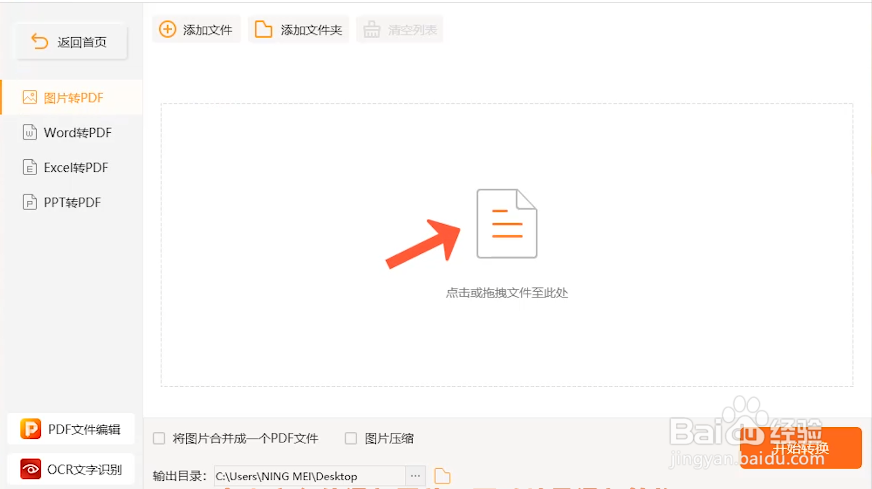Viewport: 872px width, 489px height.
Task: Click the return arrow icon on 返回首页
Action: (39, 42)
